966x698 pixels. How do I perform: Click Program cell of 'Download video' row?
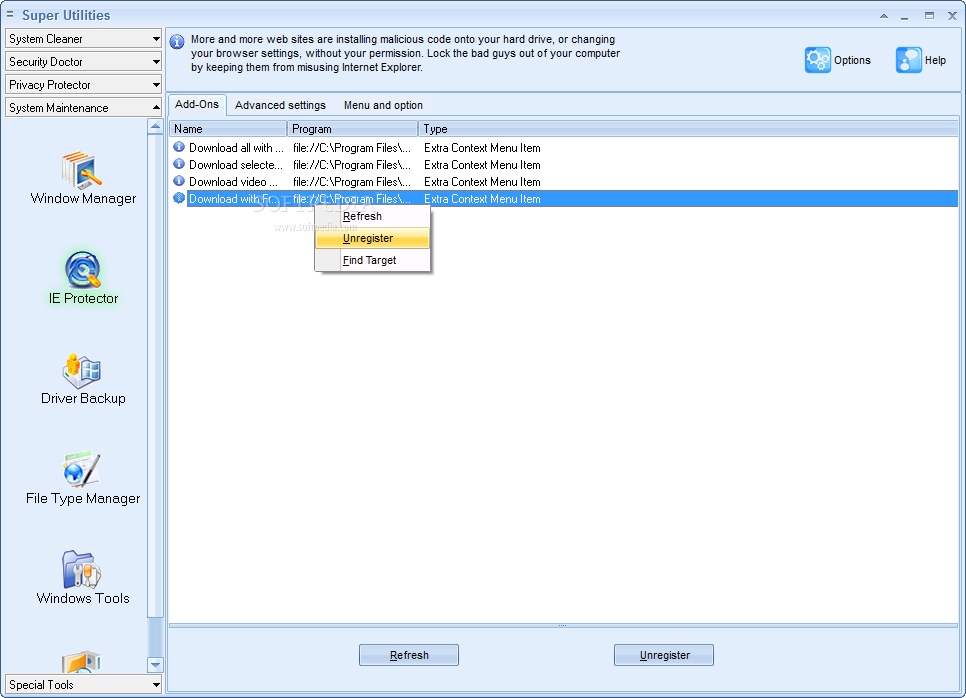click(x=351, y=182)
